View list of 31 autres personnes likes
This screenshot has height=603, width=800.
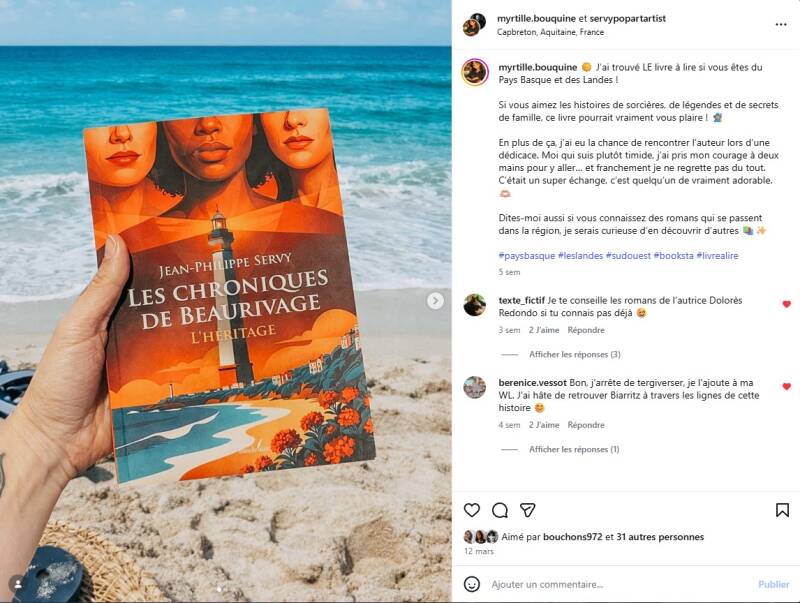[660, 537]
